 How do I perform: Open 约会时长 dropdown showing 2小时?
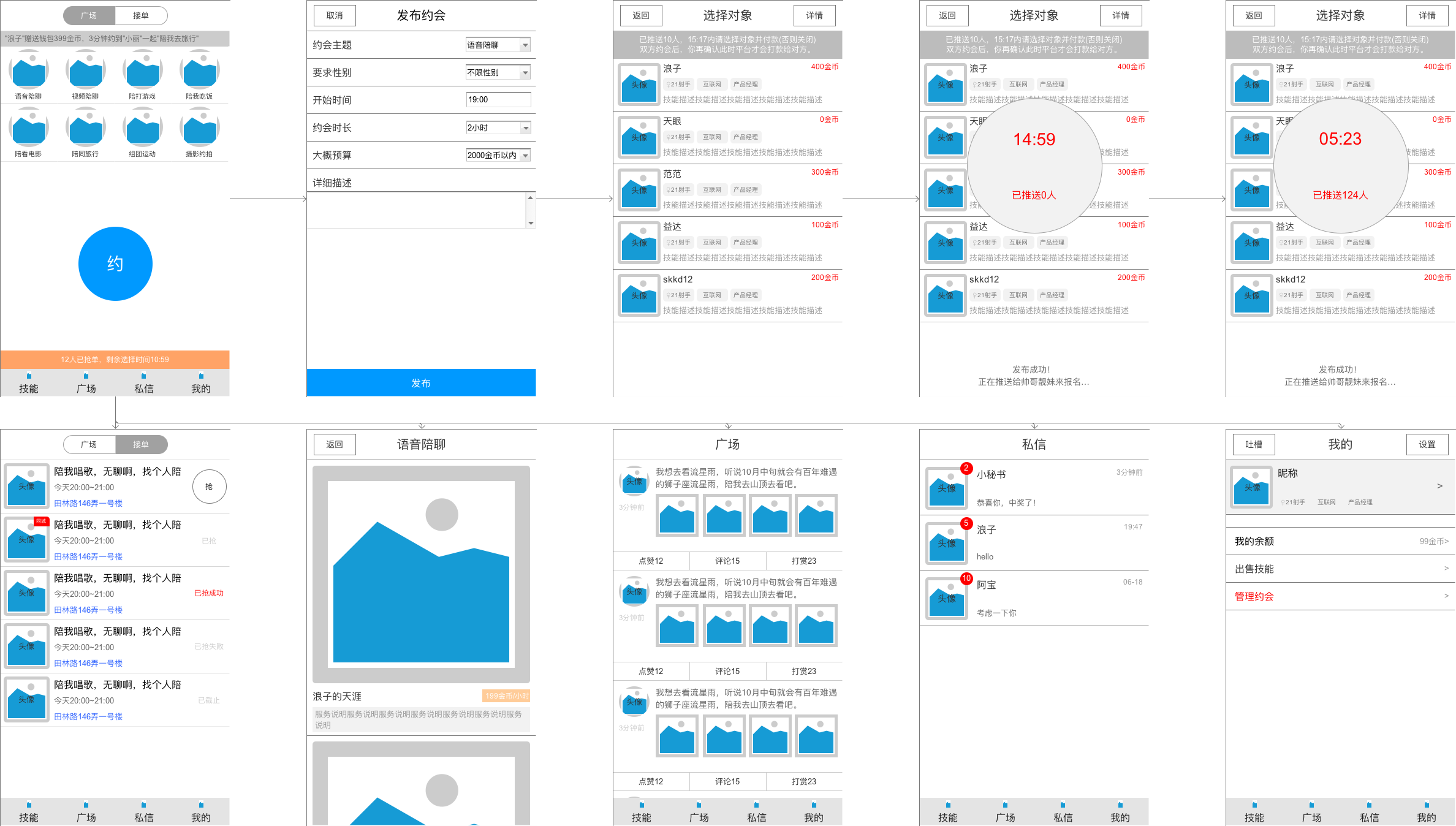click(x=498, y=127)
